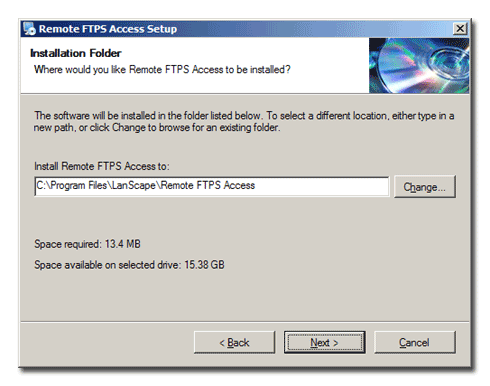Click the CD disc graphic in header

point(419,66)
